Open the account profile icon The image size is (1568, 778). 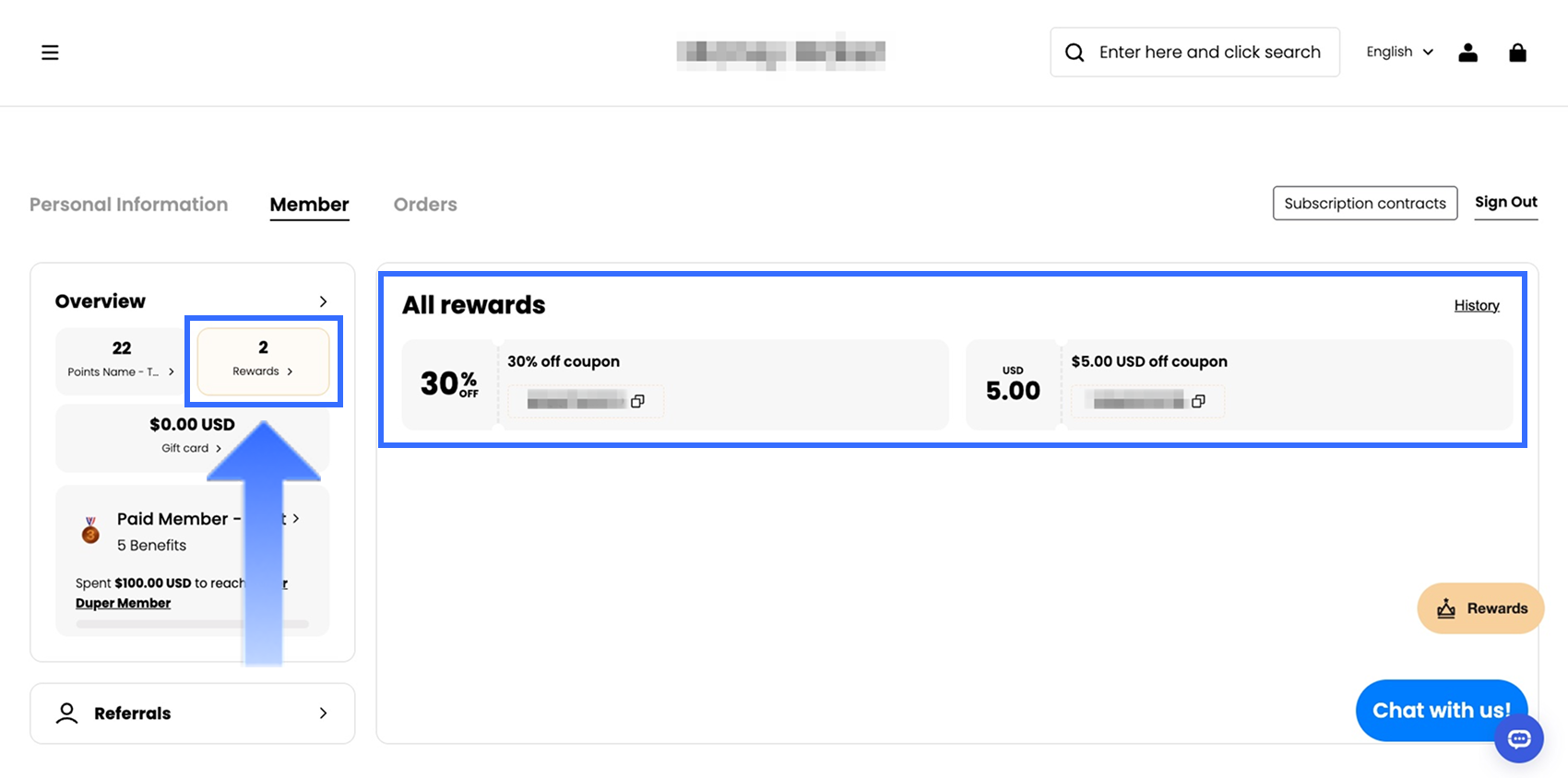pos(1467,53)
